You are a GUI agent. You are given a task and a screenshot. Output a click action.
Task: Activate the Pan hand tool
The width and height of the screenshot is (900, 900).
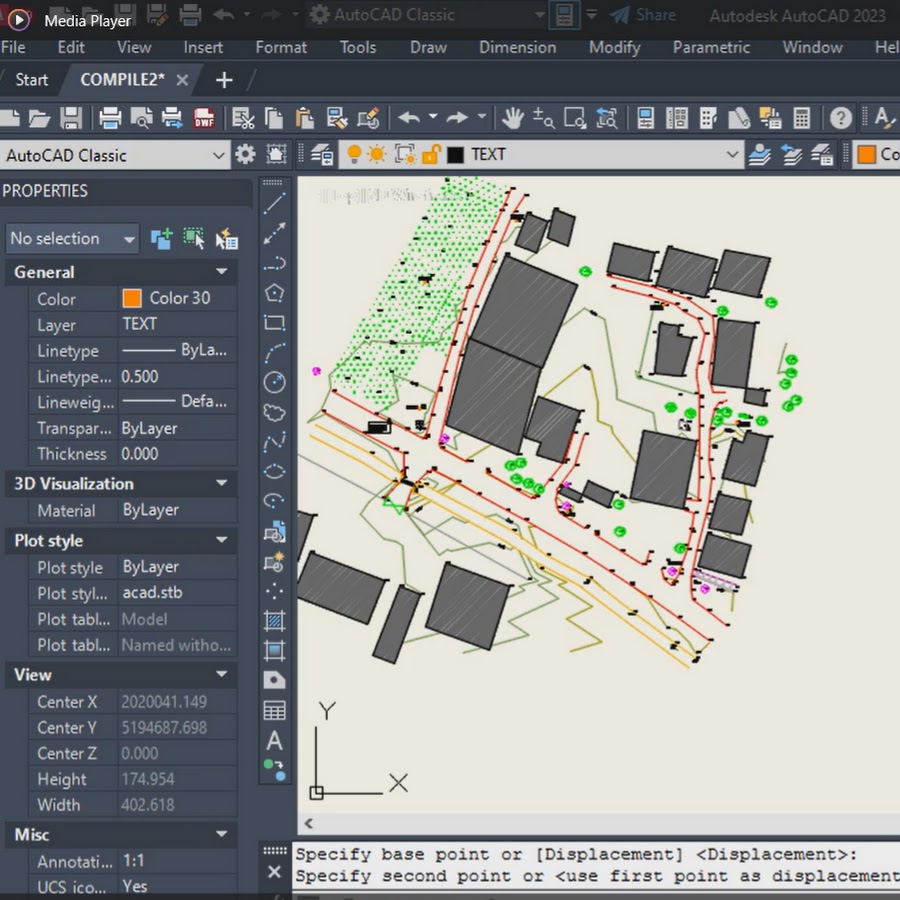pos(513,119)
